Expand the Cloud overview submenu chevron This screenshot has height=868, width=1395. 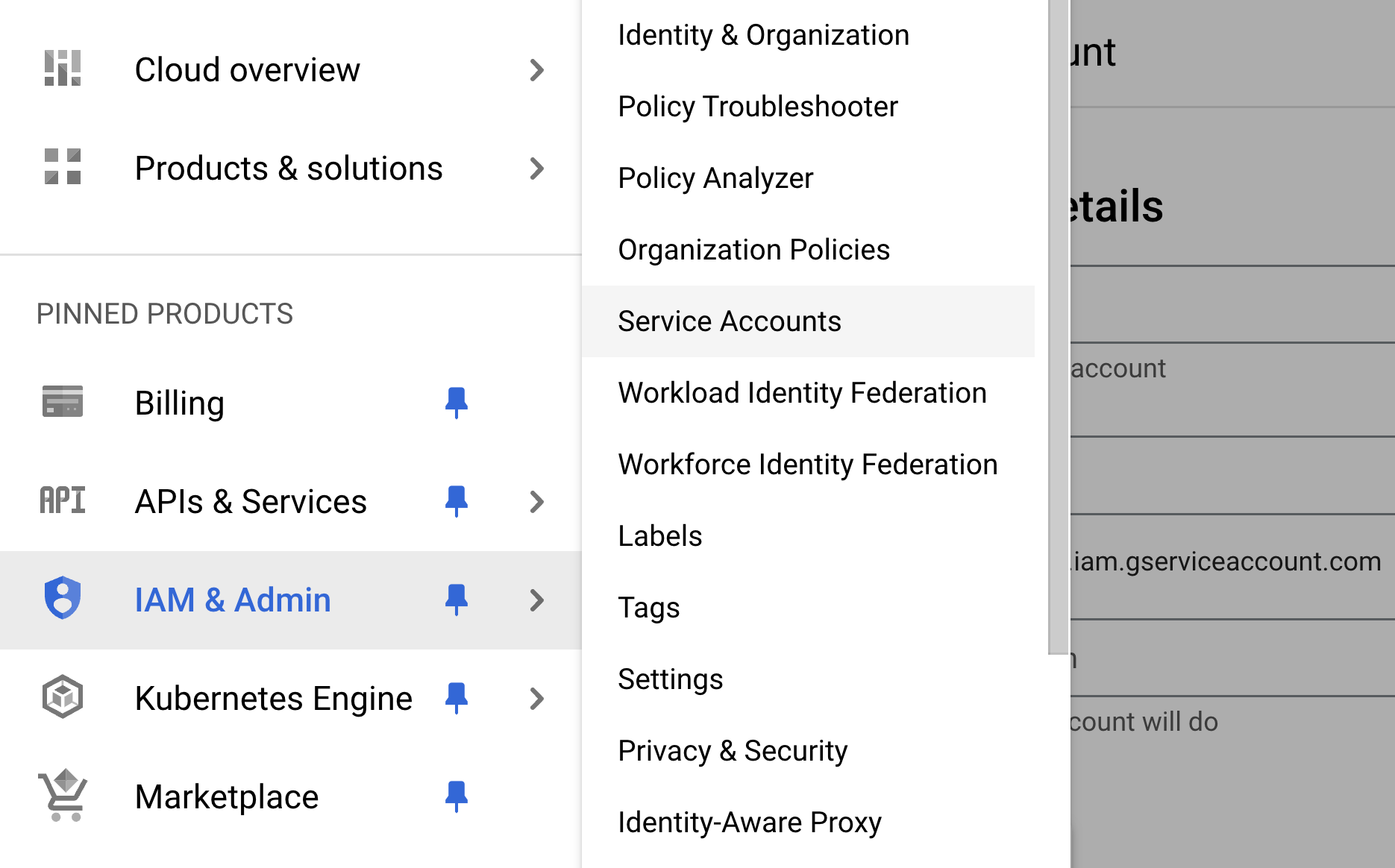(x=537, y=70)
